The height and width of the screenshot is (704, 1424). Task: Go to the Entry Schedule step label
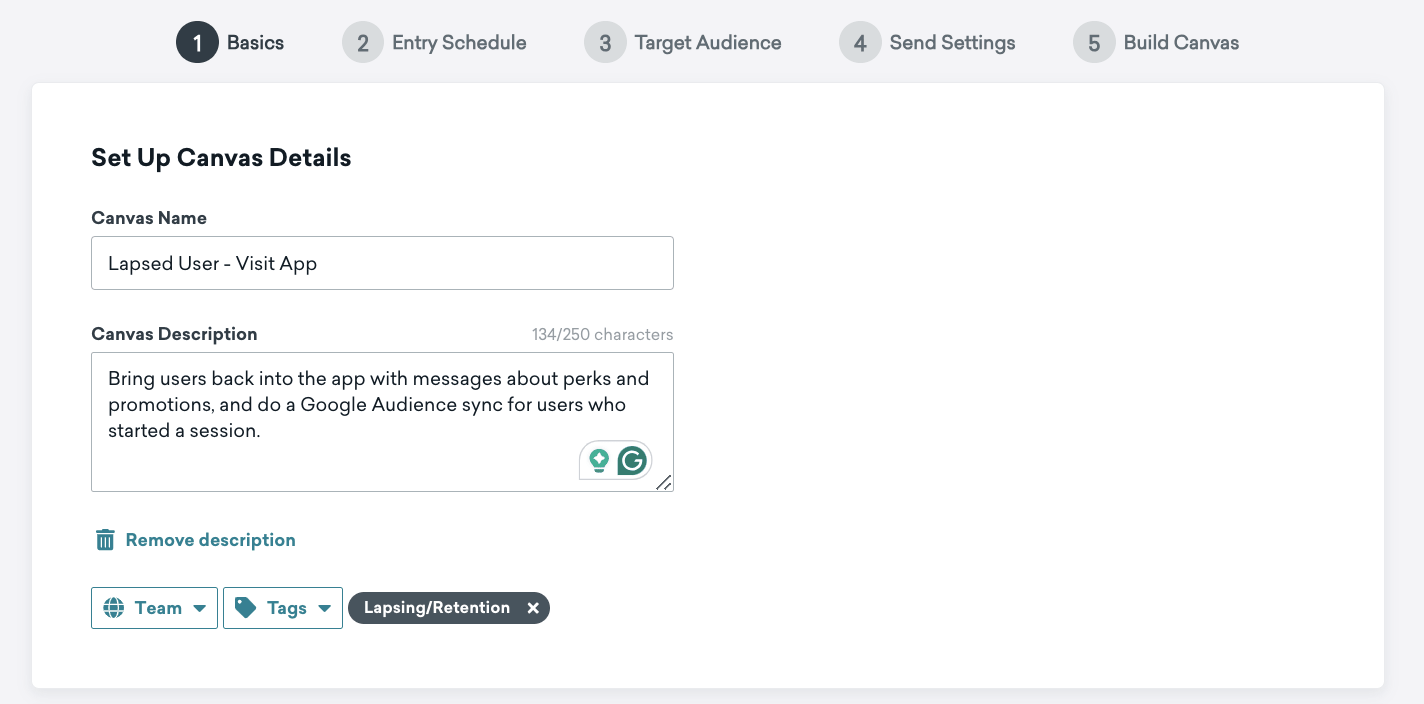(459, 43)
